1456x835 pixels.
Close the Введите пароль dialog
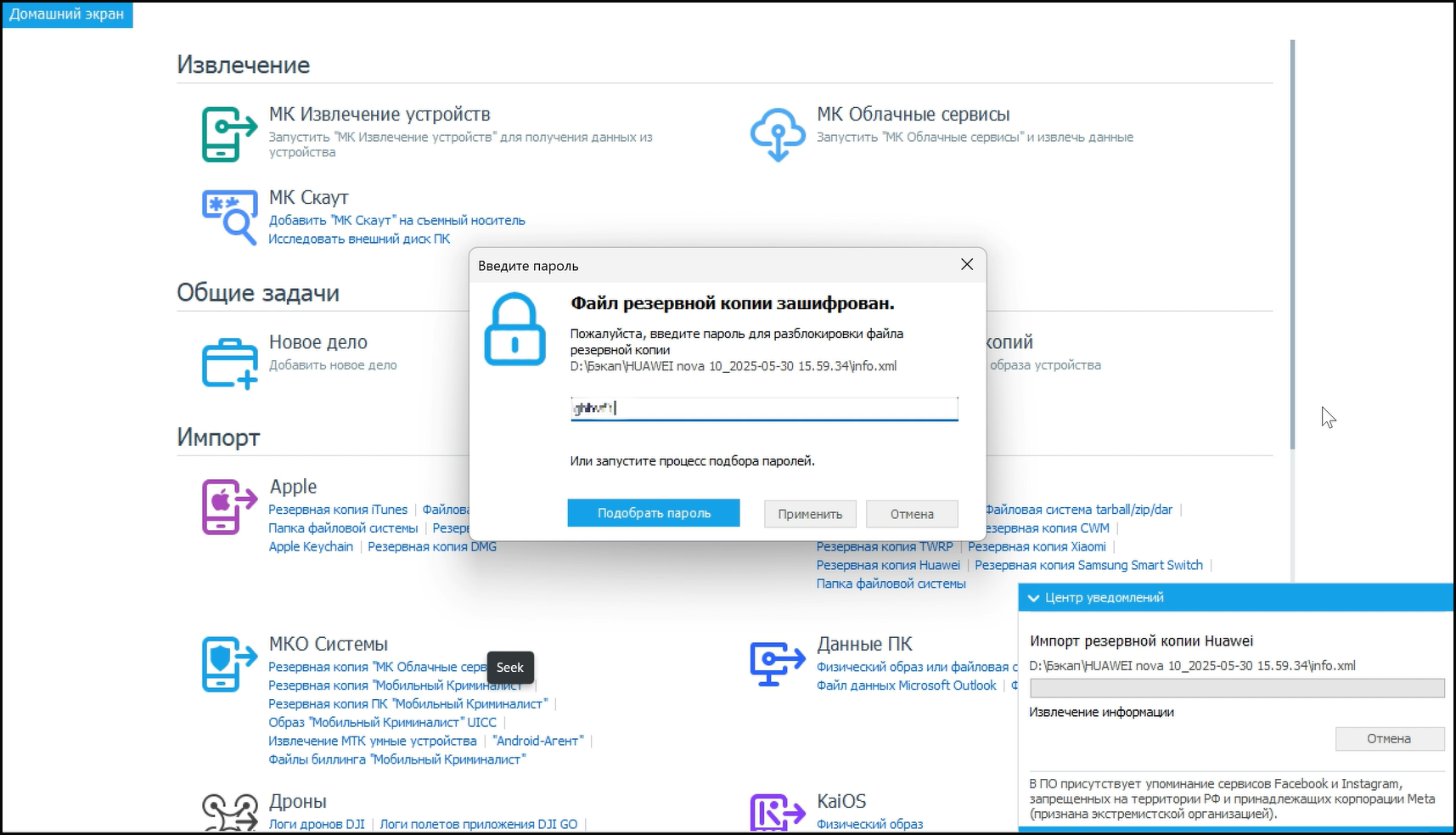pos(967,265)
